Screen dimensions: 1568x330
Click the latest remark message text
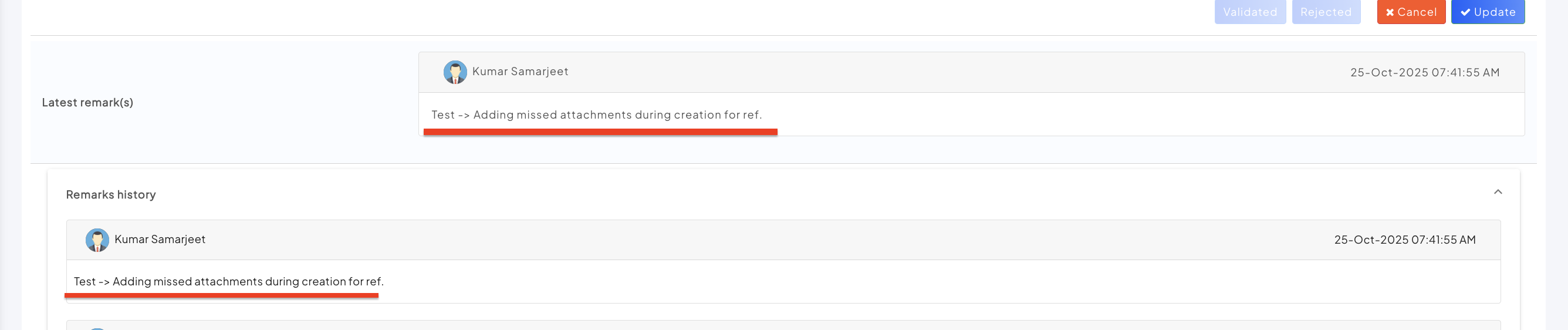click(x=597, y=115)
